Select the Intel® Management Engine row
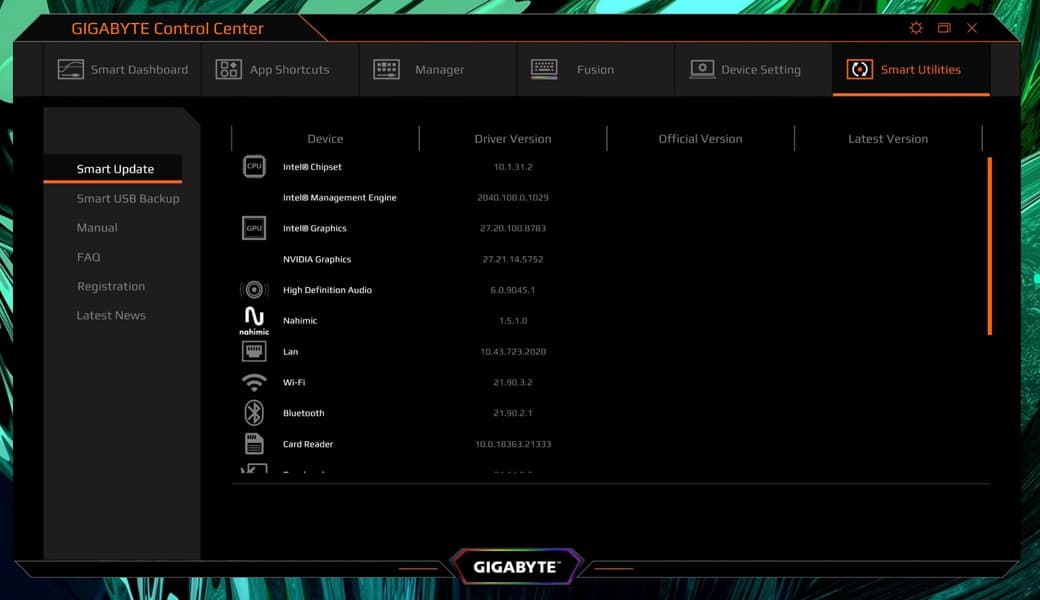The image size is (1040, 600). coord(340,198)
